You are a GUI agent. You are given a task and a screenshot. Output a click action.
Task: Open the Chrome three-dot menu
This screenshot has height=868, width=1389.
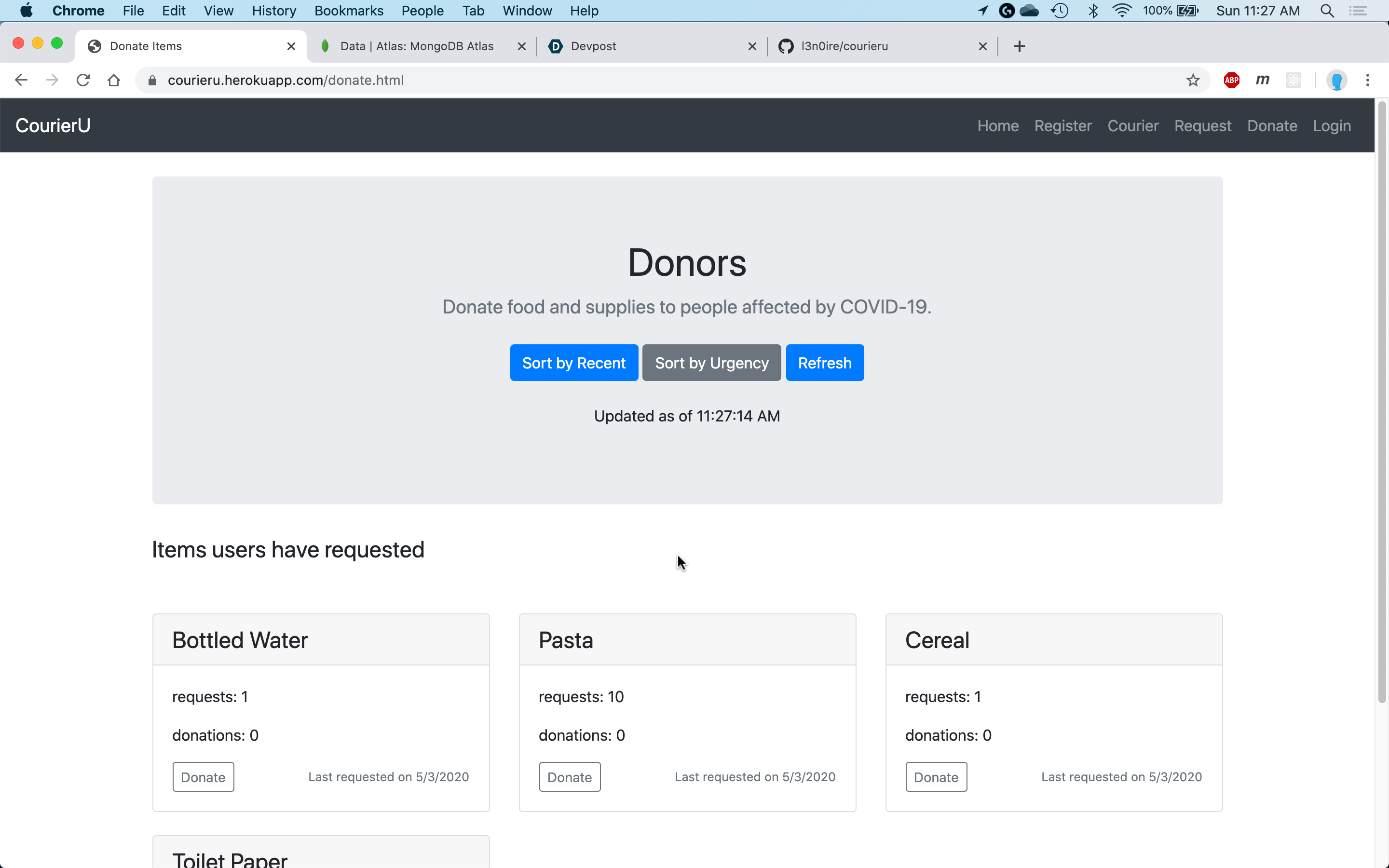(x=1367, y=81)
